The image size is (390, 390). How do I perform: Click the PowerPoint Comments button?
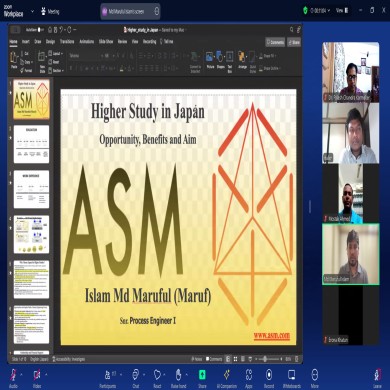click(275, 42)
